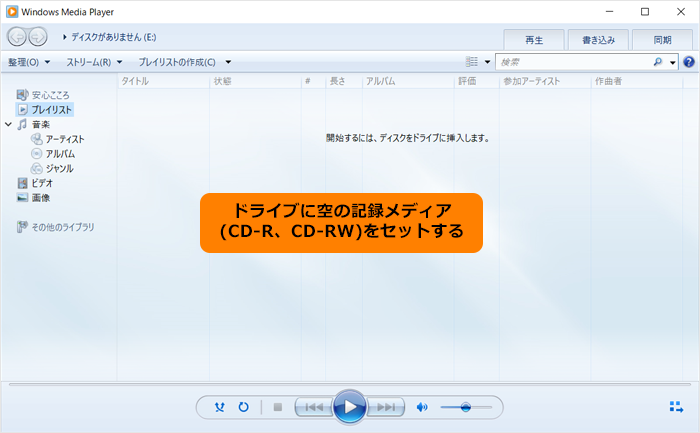
Task: Select 音楽 in the navigation pane
Action: (x=41, y=125)
